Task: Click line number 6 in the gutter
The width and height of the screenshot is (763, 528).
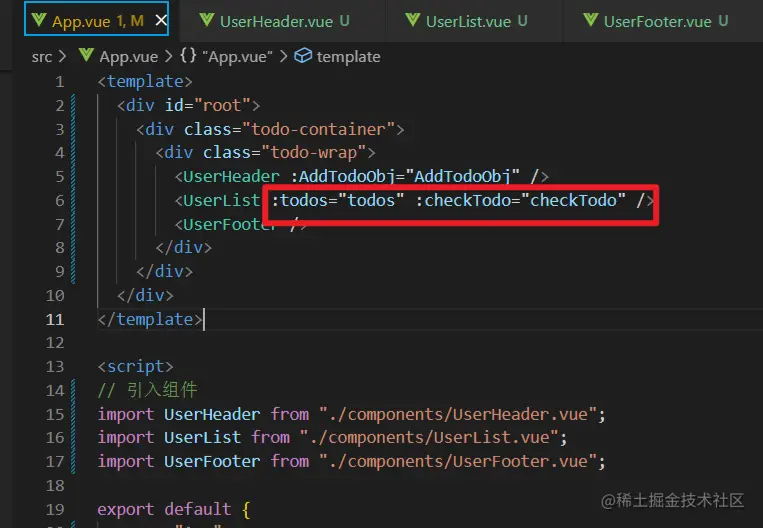Action: coord(59,200)
